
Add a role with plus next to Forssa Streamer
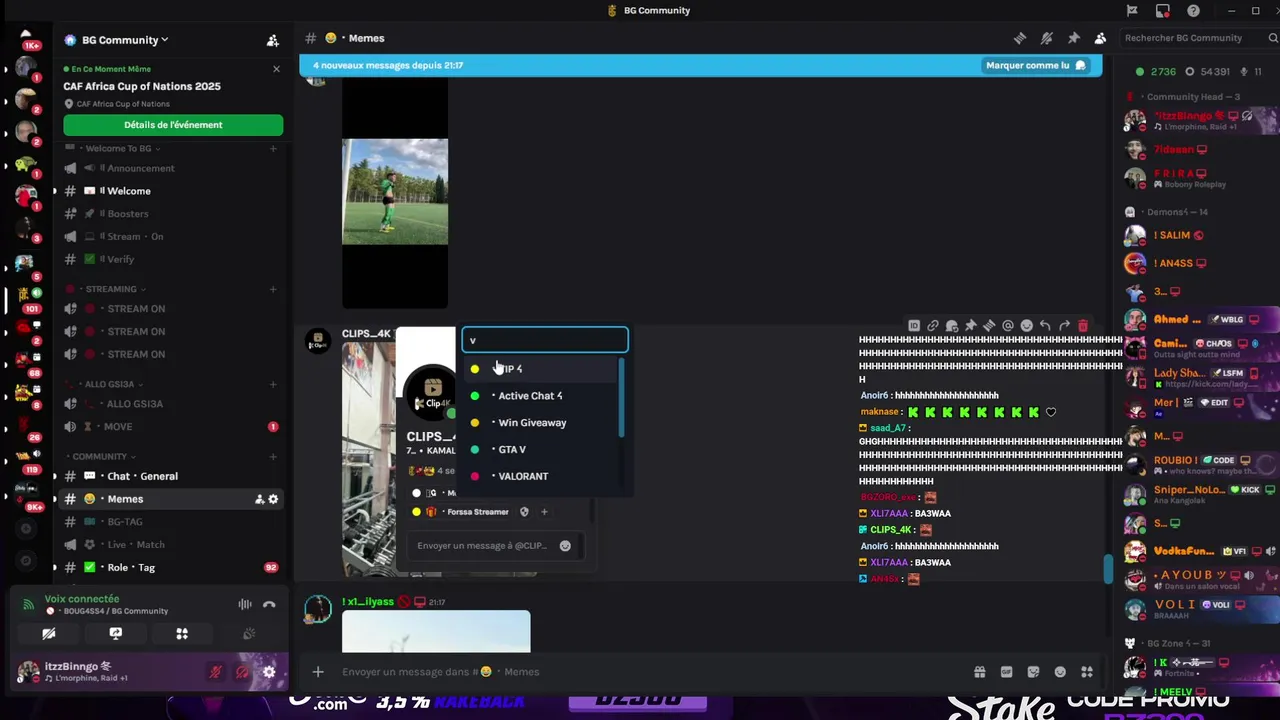point(544,512)
